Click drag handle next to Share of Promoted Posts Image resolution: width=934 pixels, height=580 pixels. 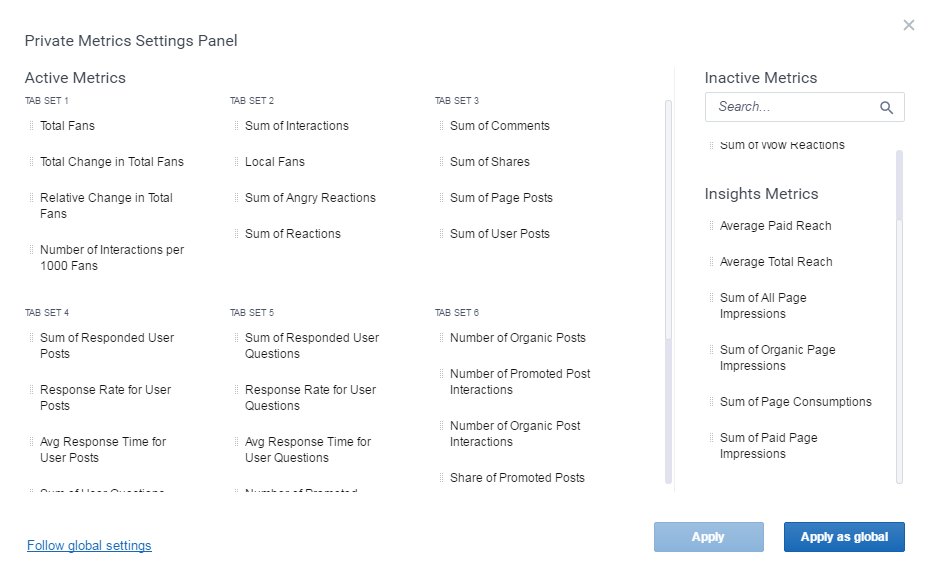point(441,478)
